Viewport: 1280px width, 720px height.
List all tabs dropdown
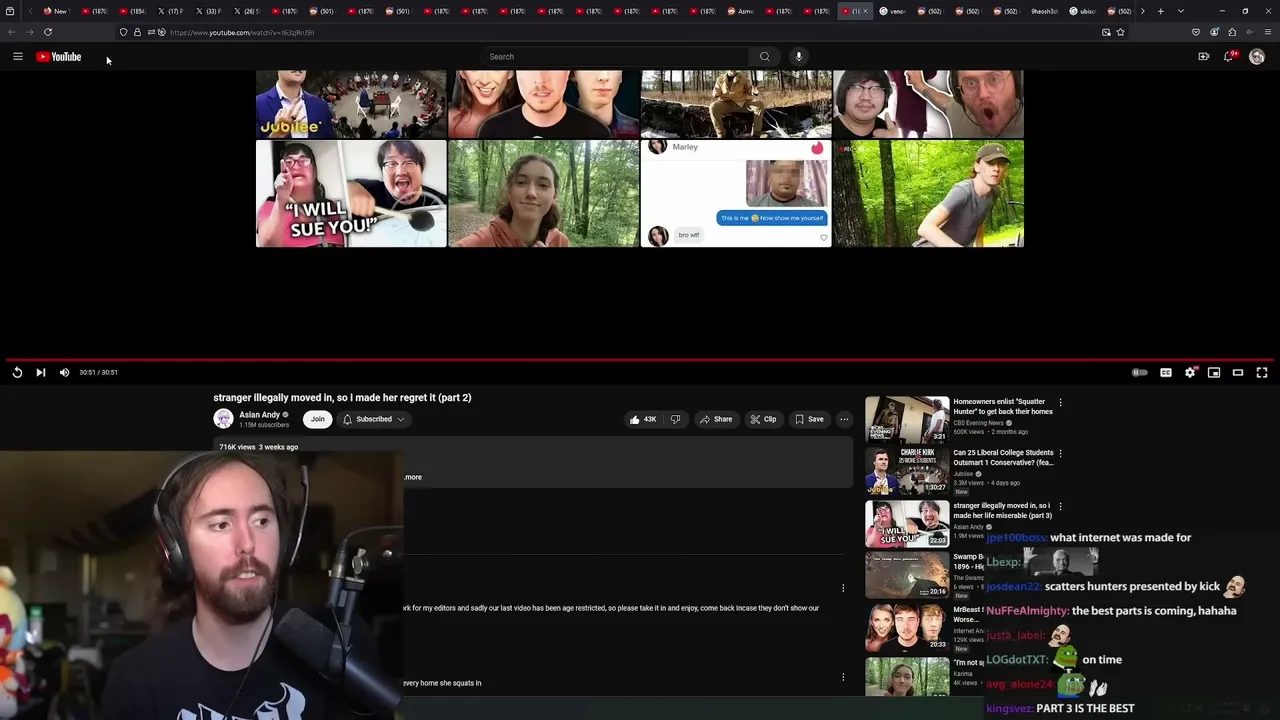click(x=1181, y=11)
